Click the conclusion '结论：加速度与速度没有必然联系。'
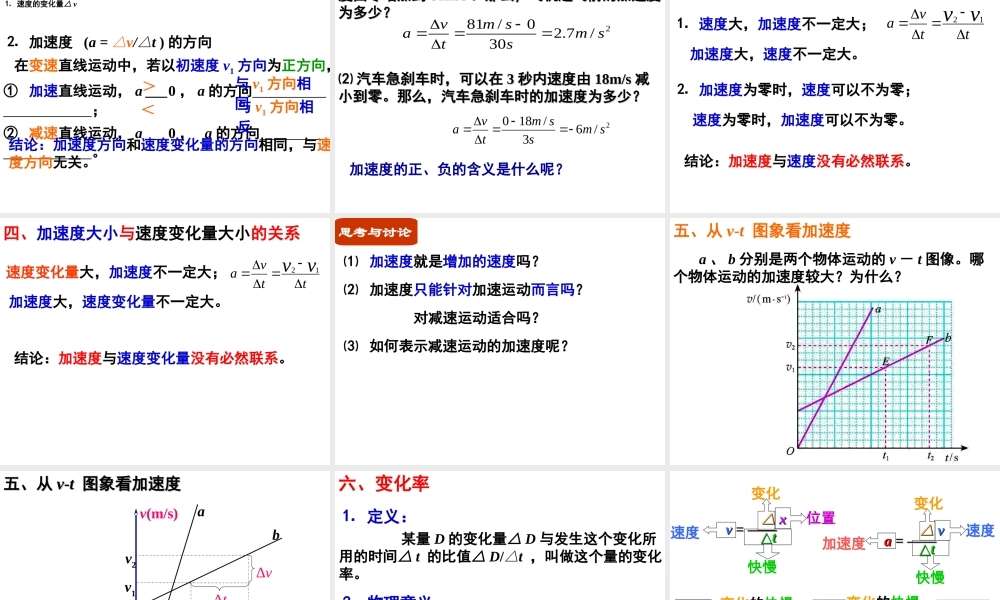 tap(798, 161)
